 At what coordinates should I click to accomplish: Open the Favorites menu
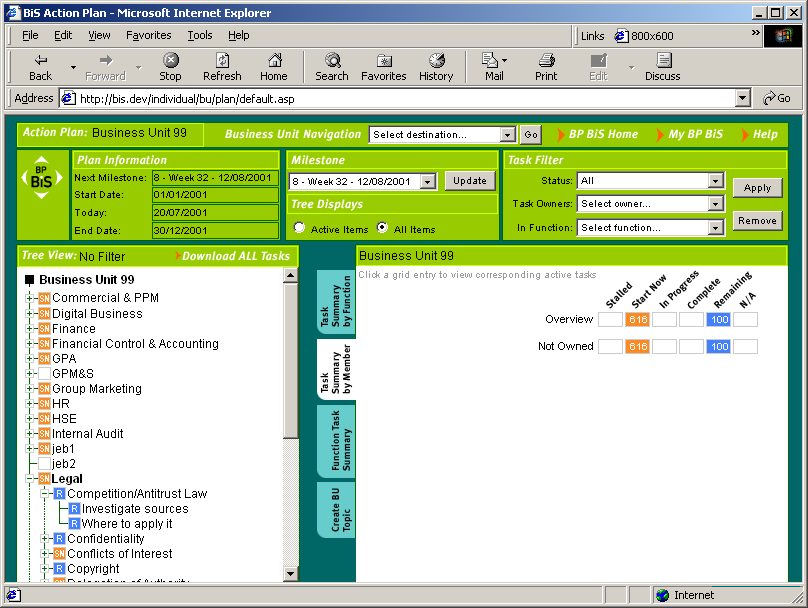tap(148, 35)
